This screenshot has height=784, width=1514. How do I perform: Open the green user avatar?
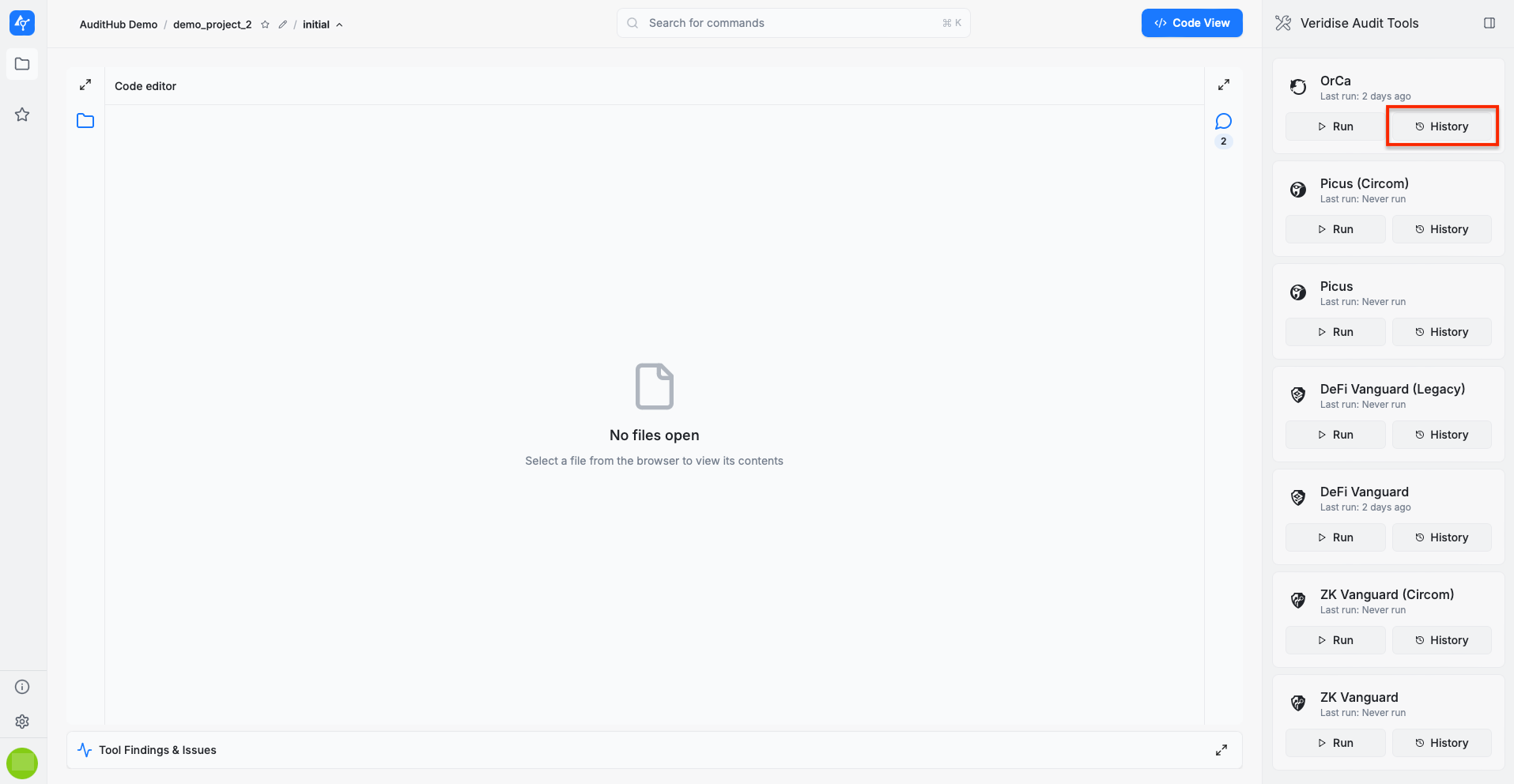click(x=22, y=763)
